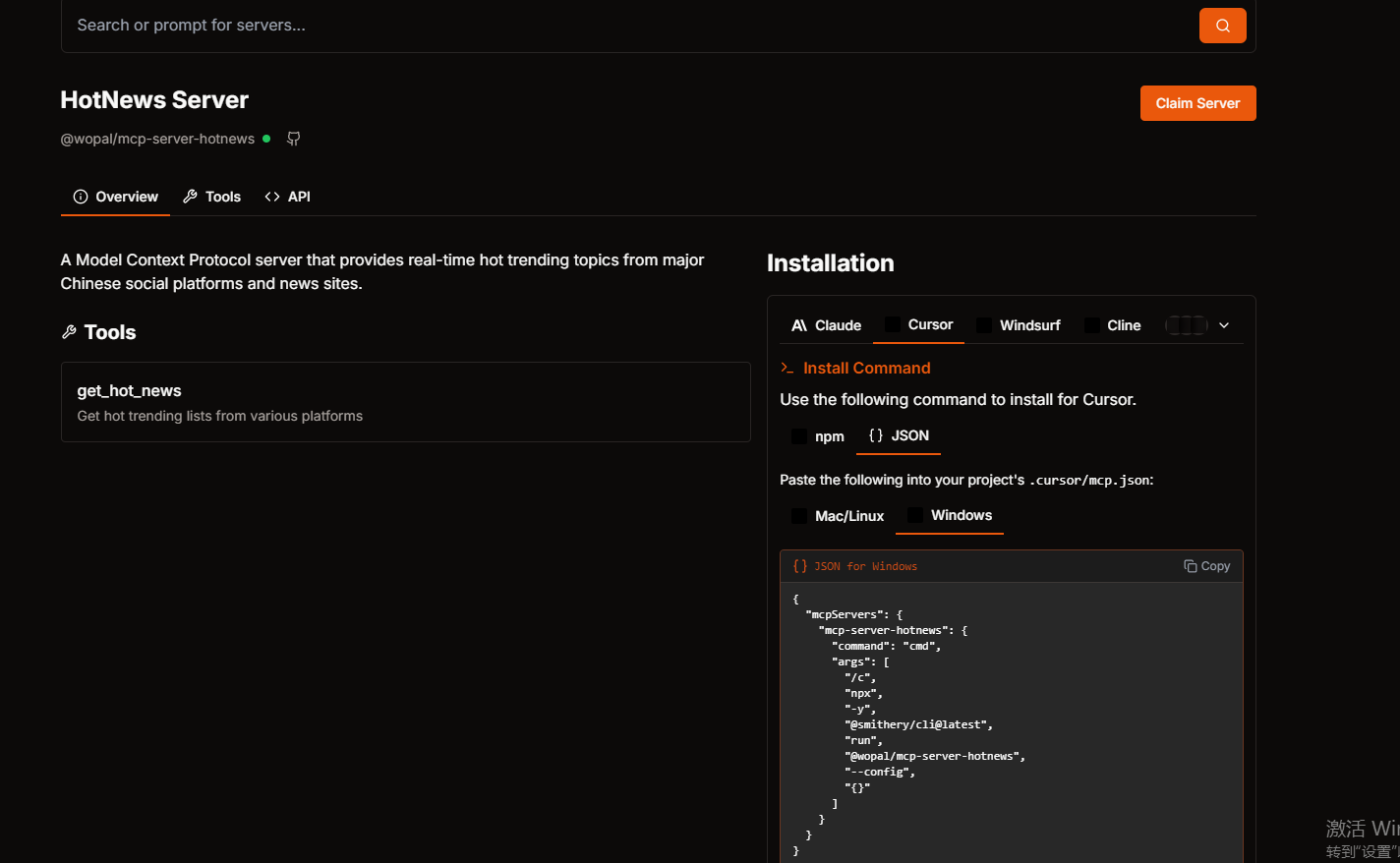The image size is (1400, 863).
Task: Click the npm icon
Action: pyautogui.click(x=799, y=436)
